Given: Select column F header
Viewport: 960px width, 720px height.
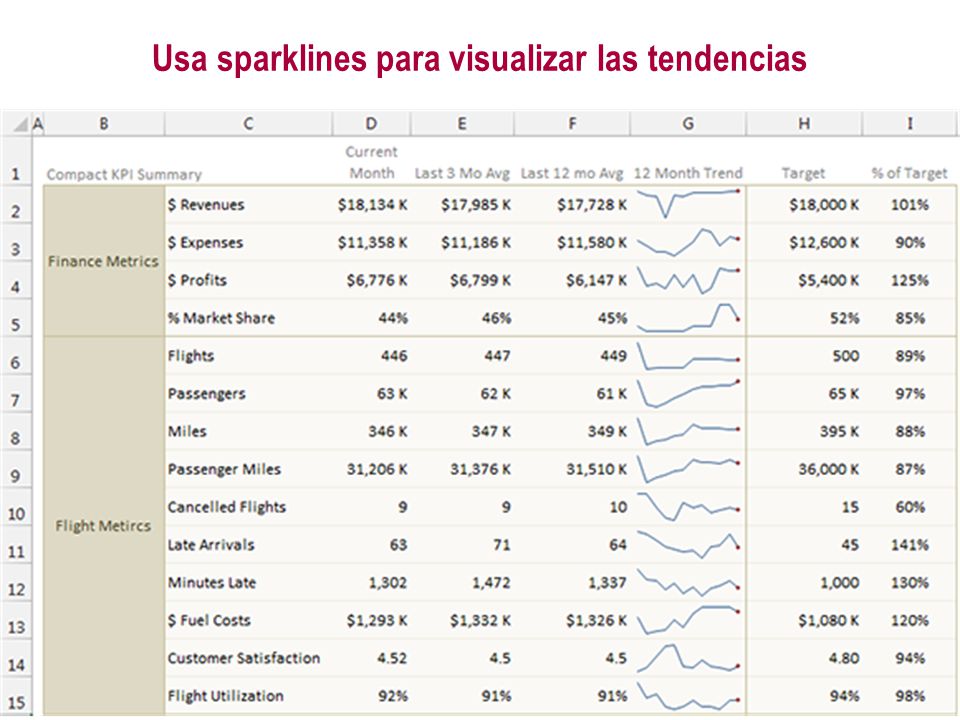Looking at the screenshot, I should pos(572,124).
